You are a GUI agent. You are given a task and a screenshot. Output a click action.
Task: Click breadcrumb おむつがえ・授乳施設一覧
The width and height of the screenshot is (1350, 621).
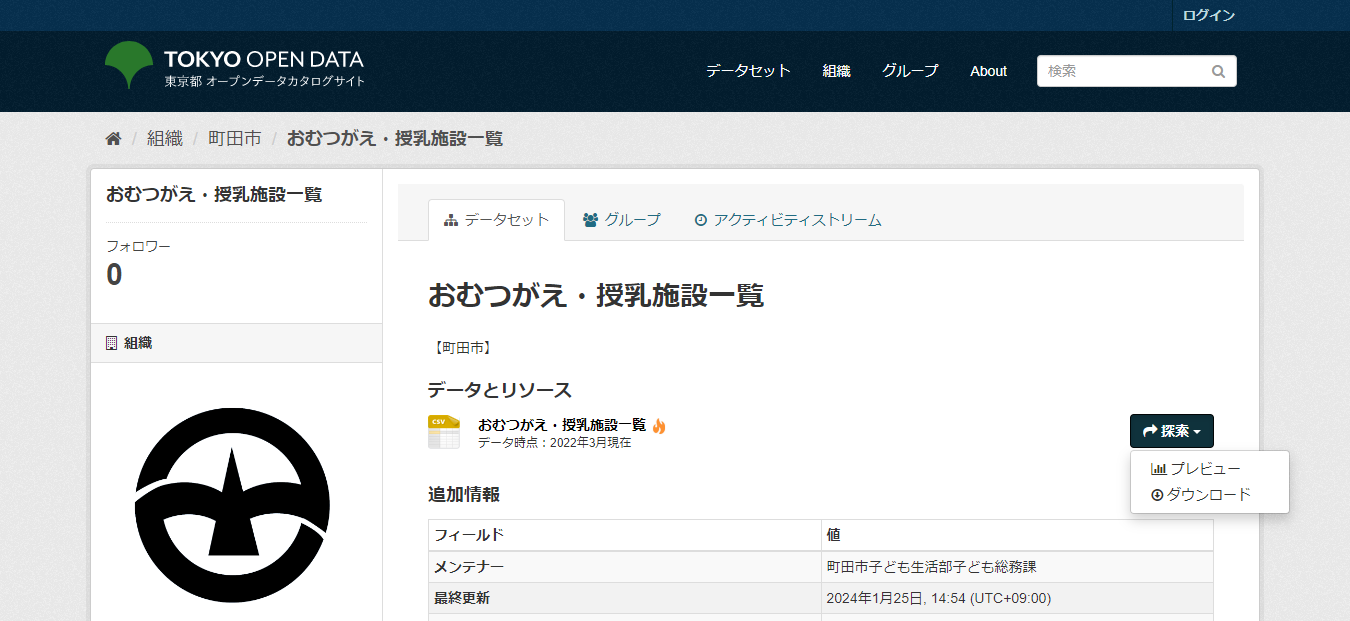point(395,139)
